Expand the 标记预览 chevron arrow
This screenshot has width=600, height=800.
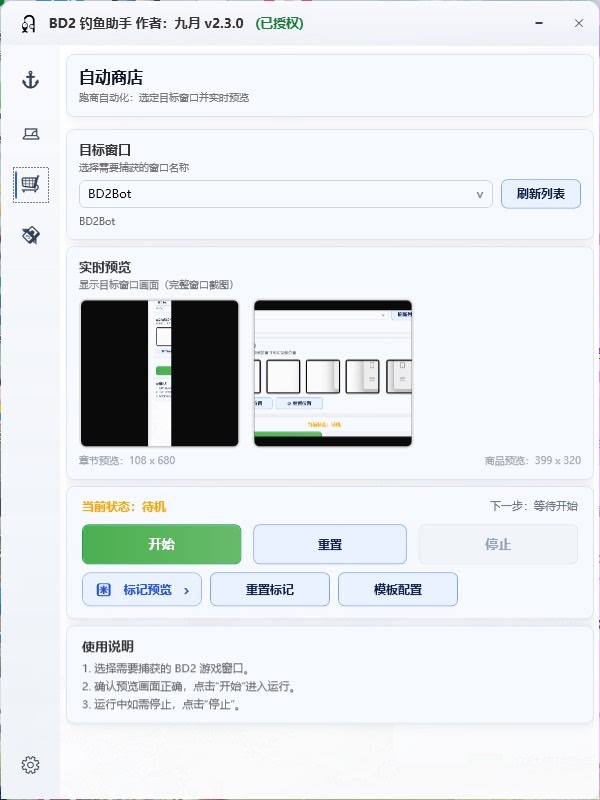[x=186, y=590]
